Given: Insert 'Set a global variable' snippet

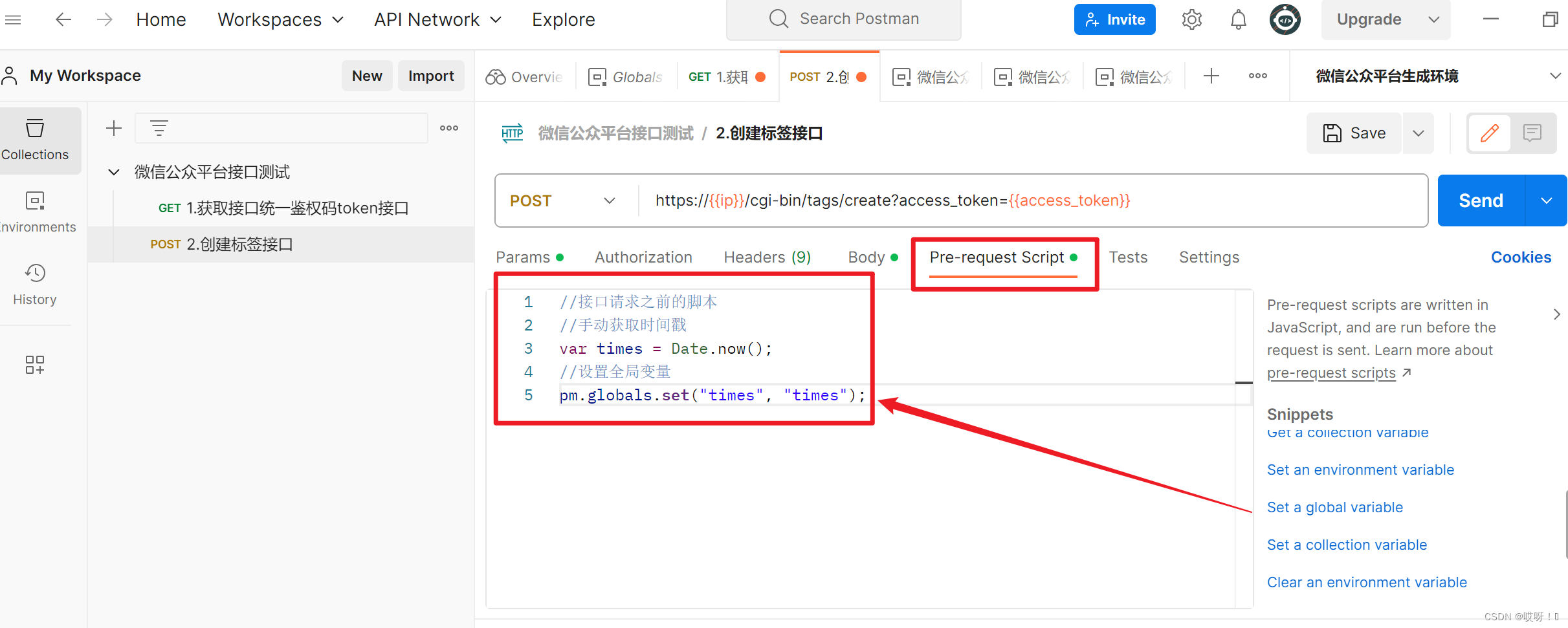Looking at the screenshot, I should (1334, 508).
